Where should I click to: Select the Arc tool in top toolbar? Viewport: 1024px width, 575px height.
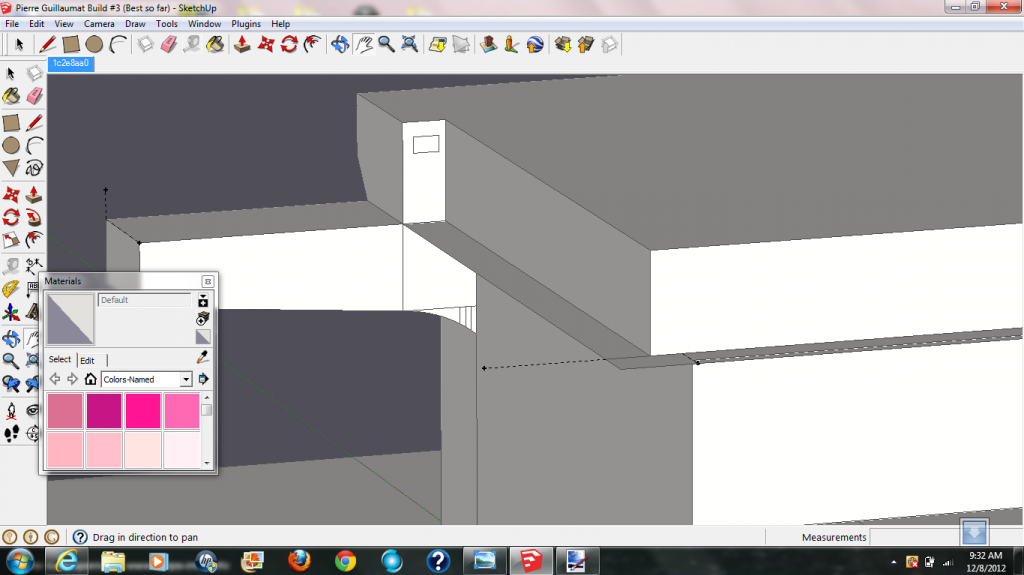pyautogui.click(x=118, y=44)
